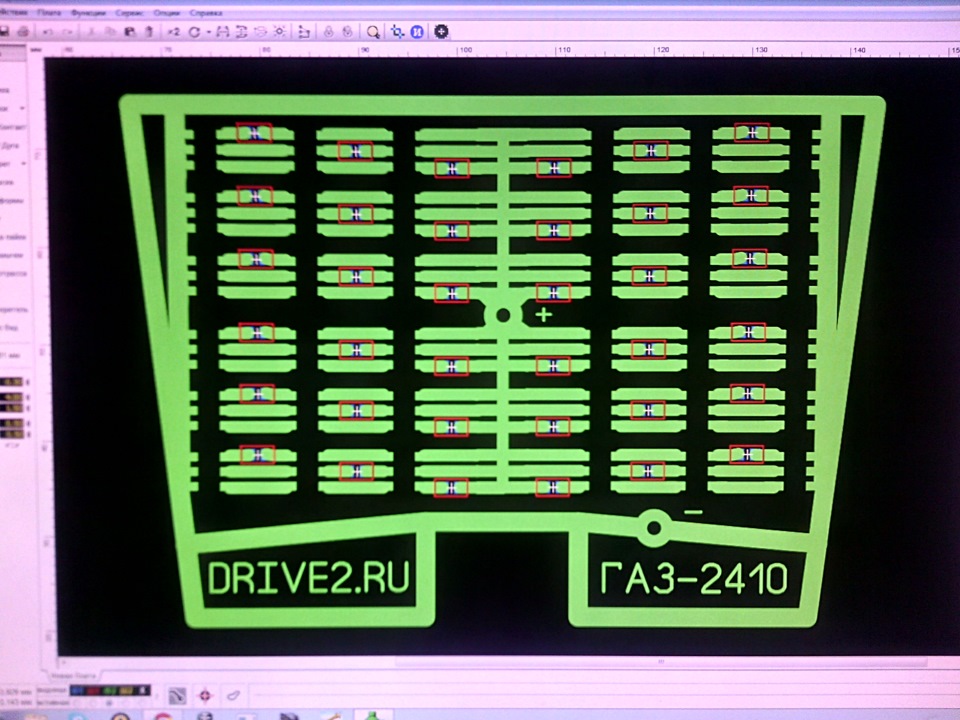This screenshot has width=960, height=720.
Task: Click the Print icon in toolbar
Action: point(23,31)
